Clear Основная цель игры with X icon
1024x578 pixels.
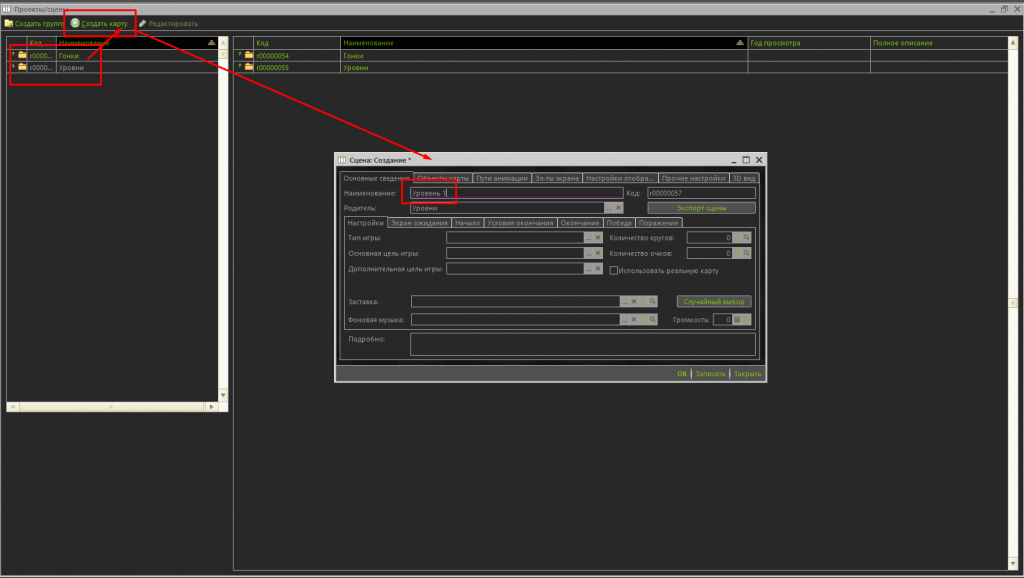point(598,253)
